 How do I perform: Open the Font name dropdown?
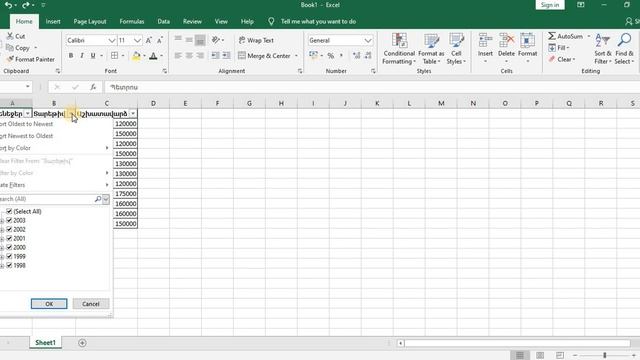pyautogui.click(x=112, y=40)
